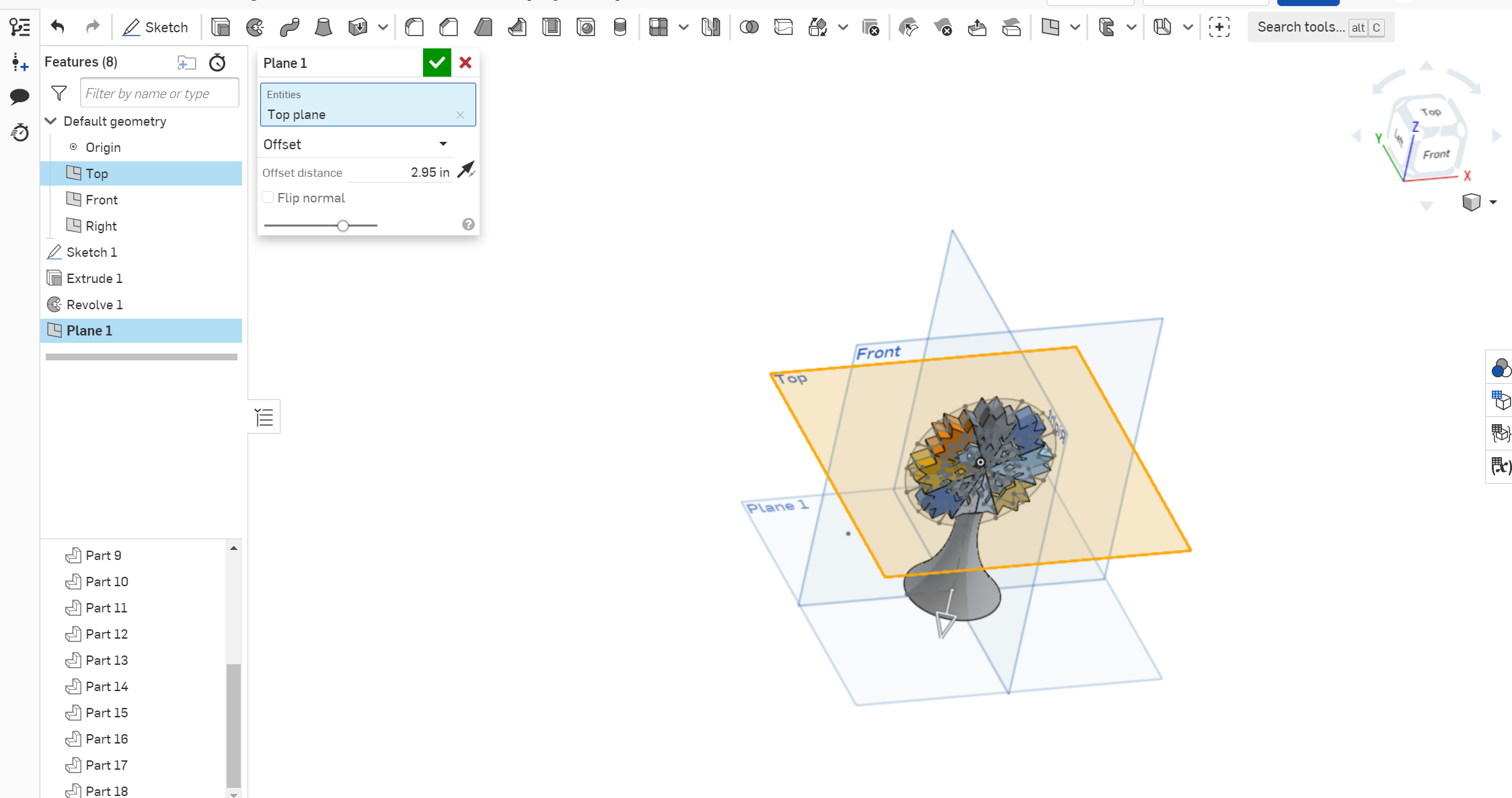Click the view cube isometric toggle
1512x798 pixels.
(x=1472, y=202)
